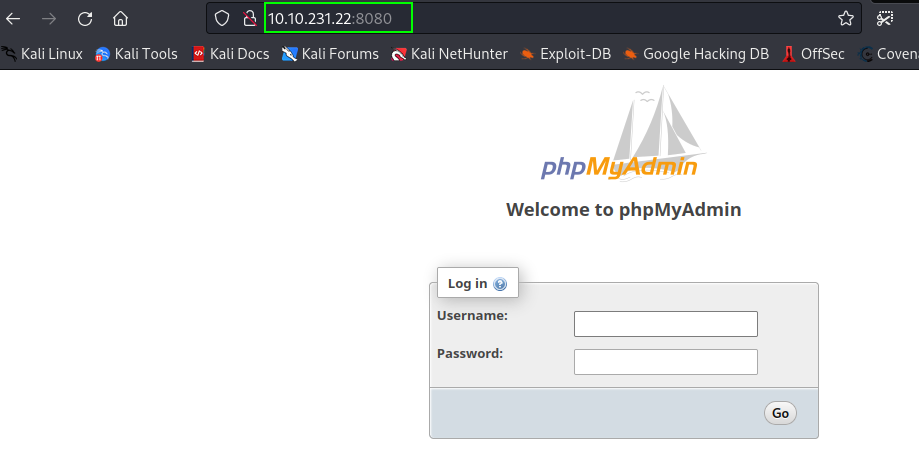Click the URL address 10.10.231.22:8080
The image size is (919, 476).
(x=330, y=18)
